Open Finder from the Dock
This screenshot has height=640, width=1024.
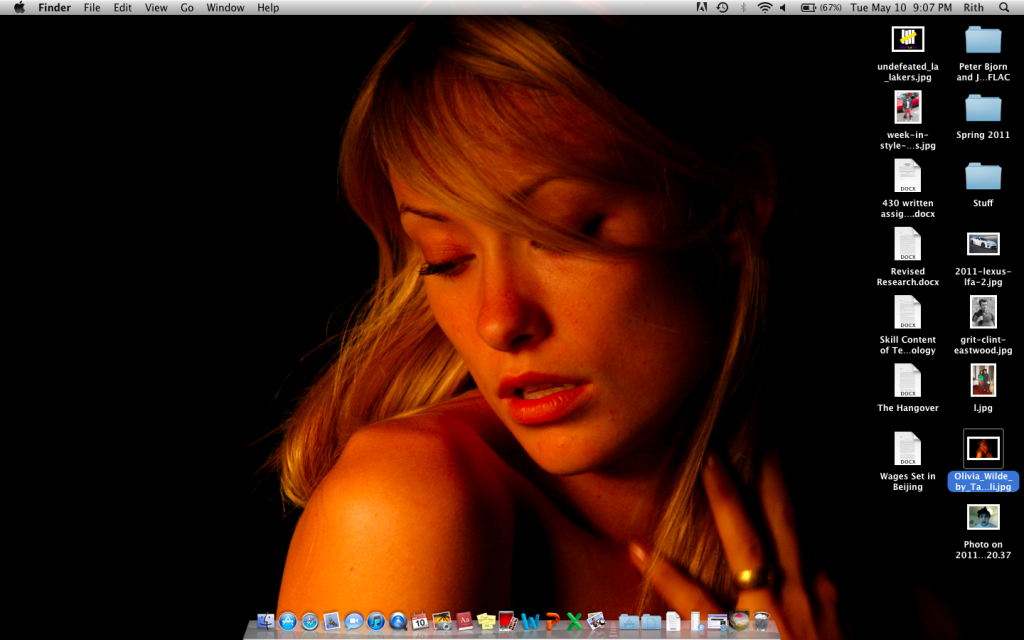(266, 621)
